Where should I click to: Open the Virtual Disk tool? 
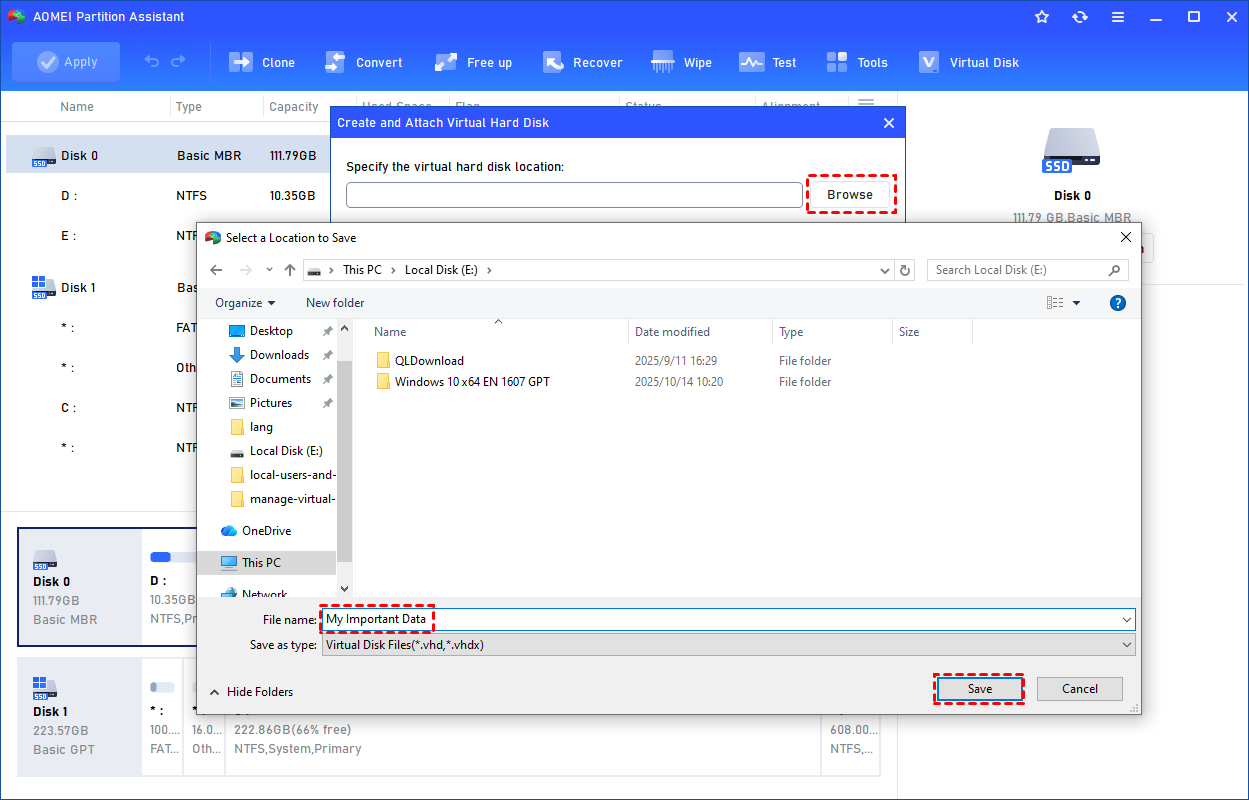969,62
